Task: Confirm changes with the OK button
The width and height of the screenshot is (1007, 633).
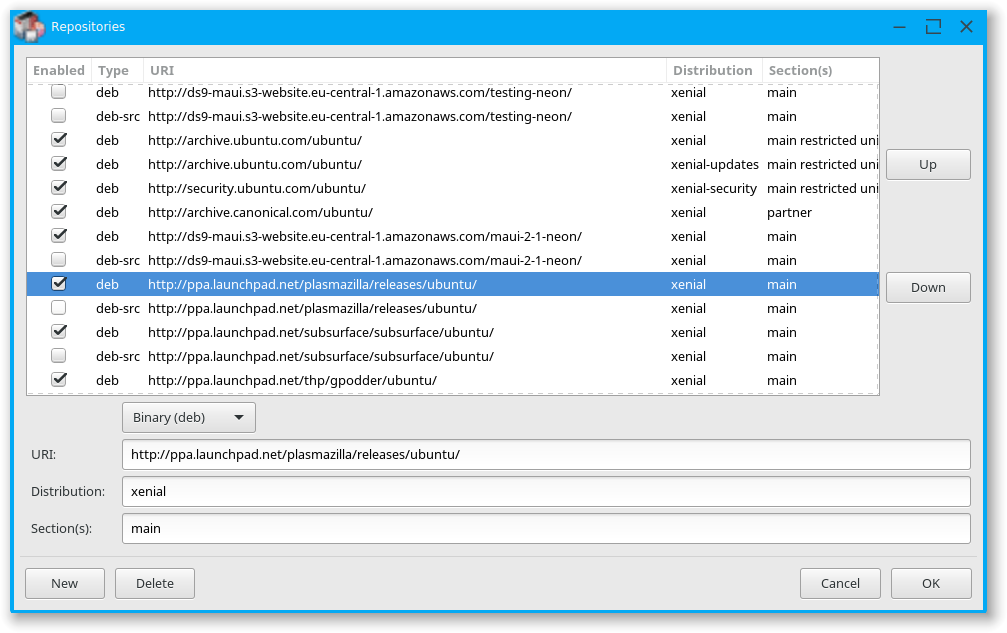Action: pyautogui.click(x=930, y=584)
